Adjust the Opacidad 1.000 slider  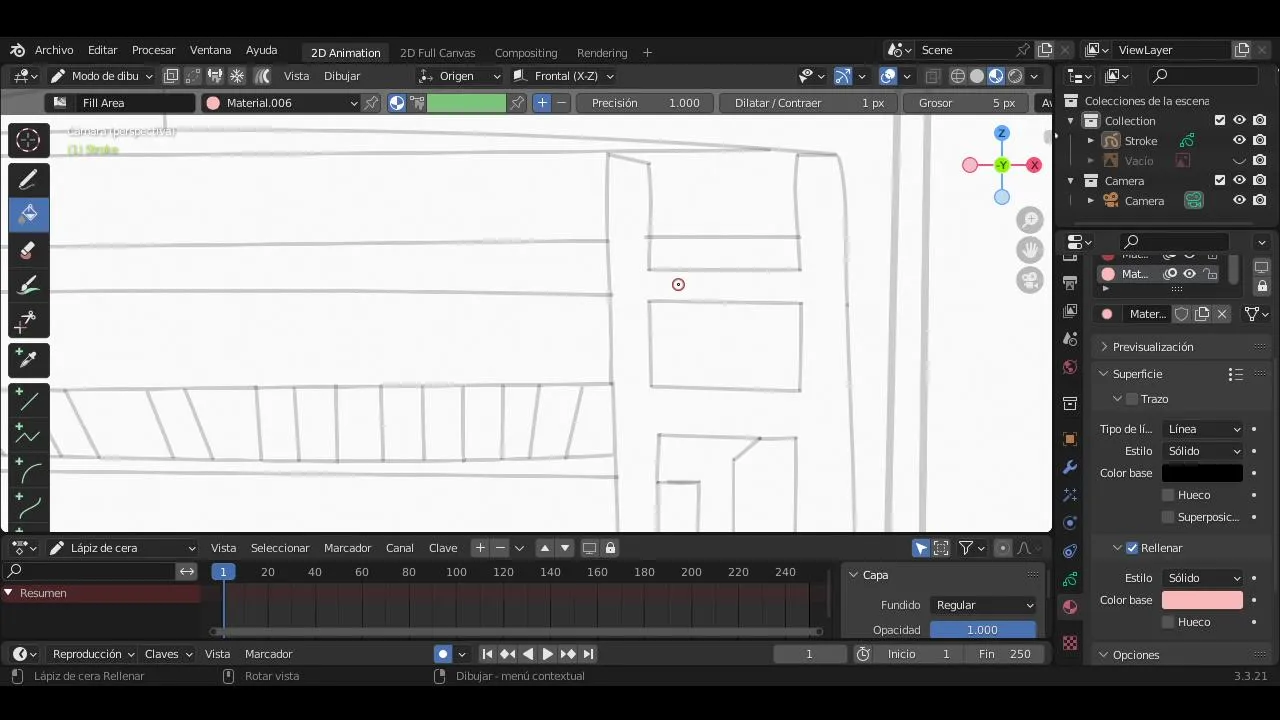[x=983, y=630]
